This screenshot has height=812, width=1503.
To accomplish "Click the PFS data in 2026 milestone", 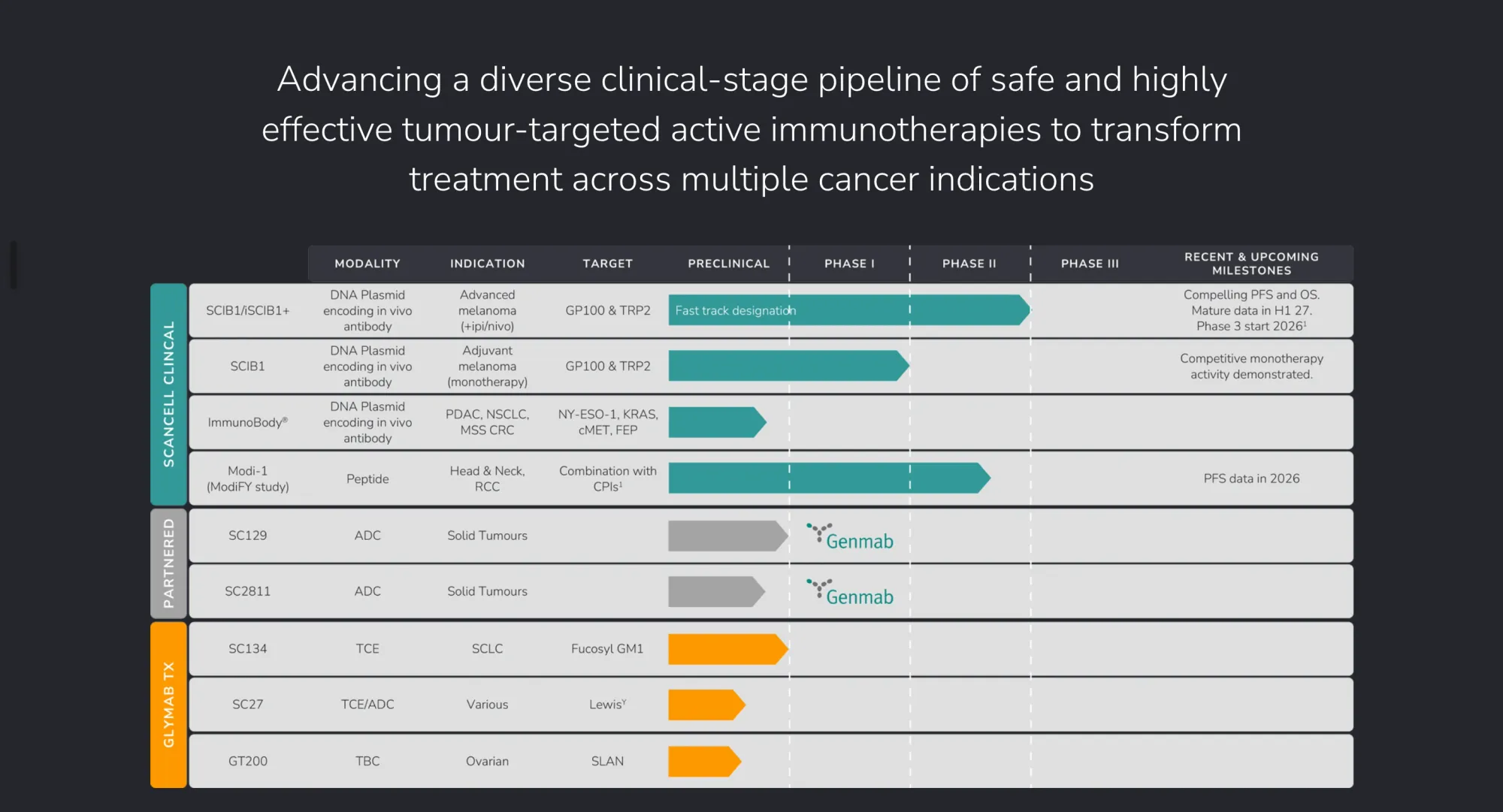I will click(1251, 478).
